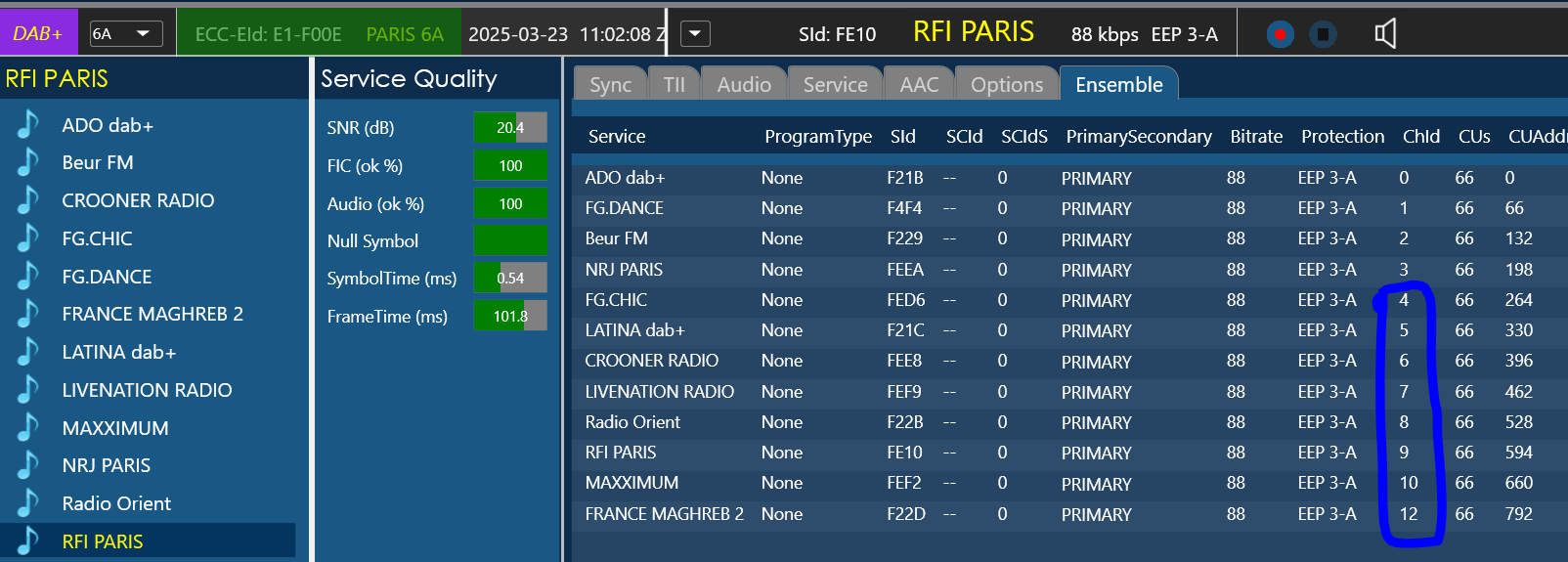Image resolution: width=1568 pixels, height=562 pixels.
Task: Click the music note beside ADO dab+
Action: coord(28,124)
